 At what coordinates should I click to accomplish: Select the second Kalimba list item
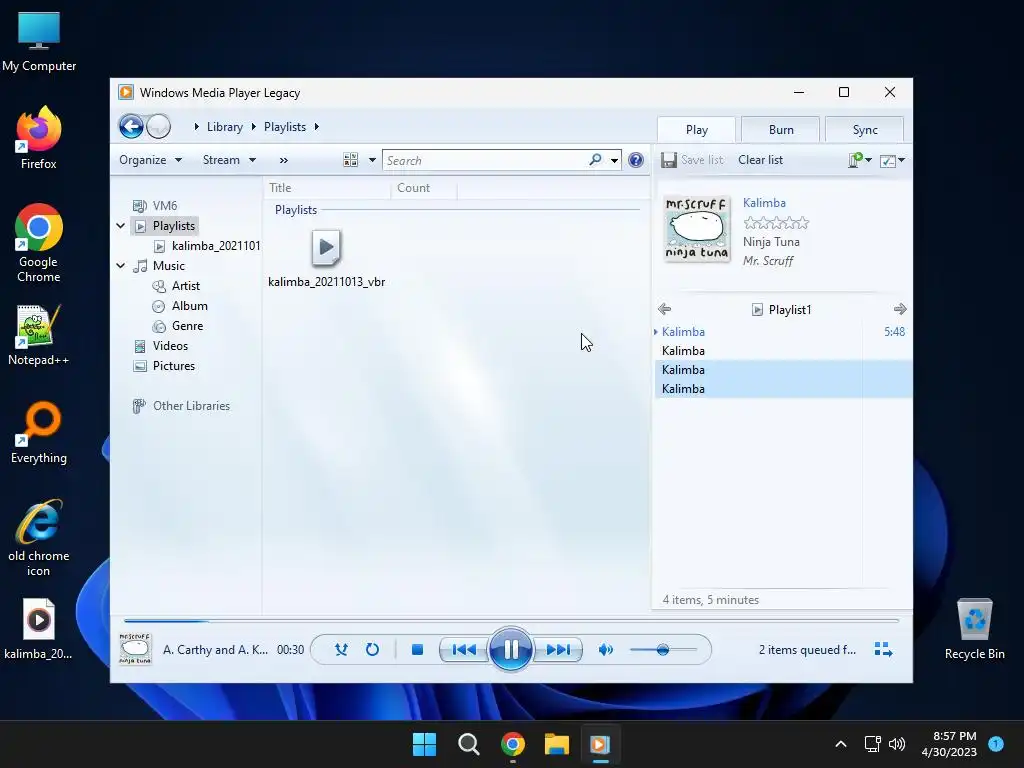click(782, 351)
